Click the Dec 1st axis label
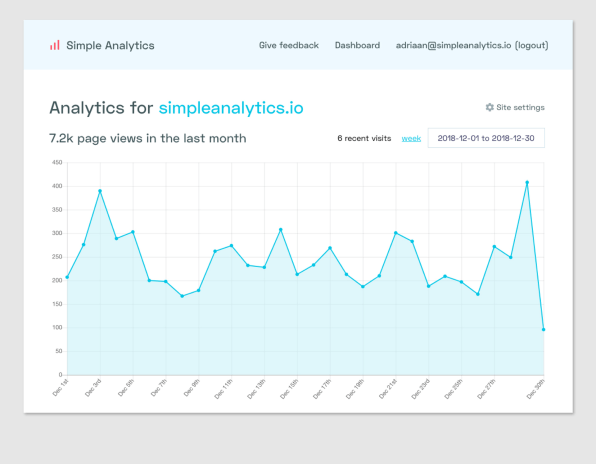Viewport: 596px width, 464px height. coord(60,388)
